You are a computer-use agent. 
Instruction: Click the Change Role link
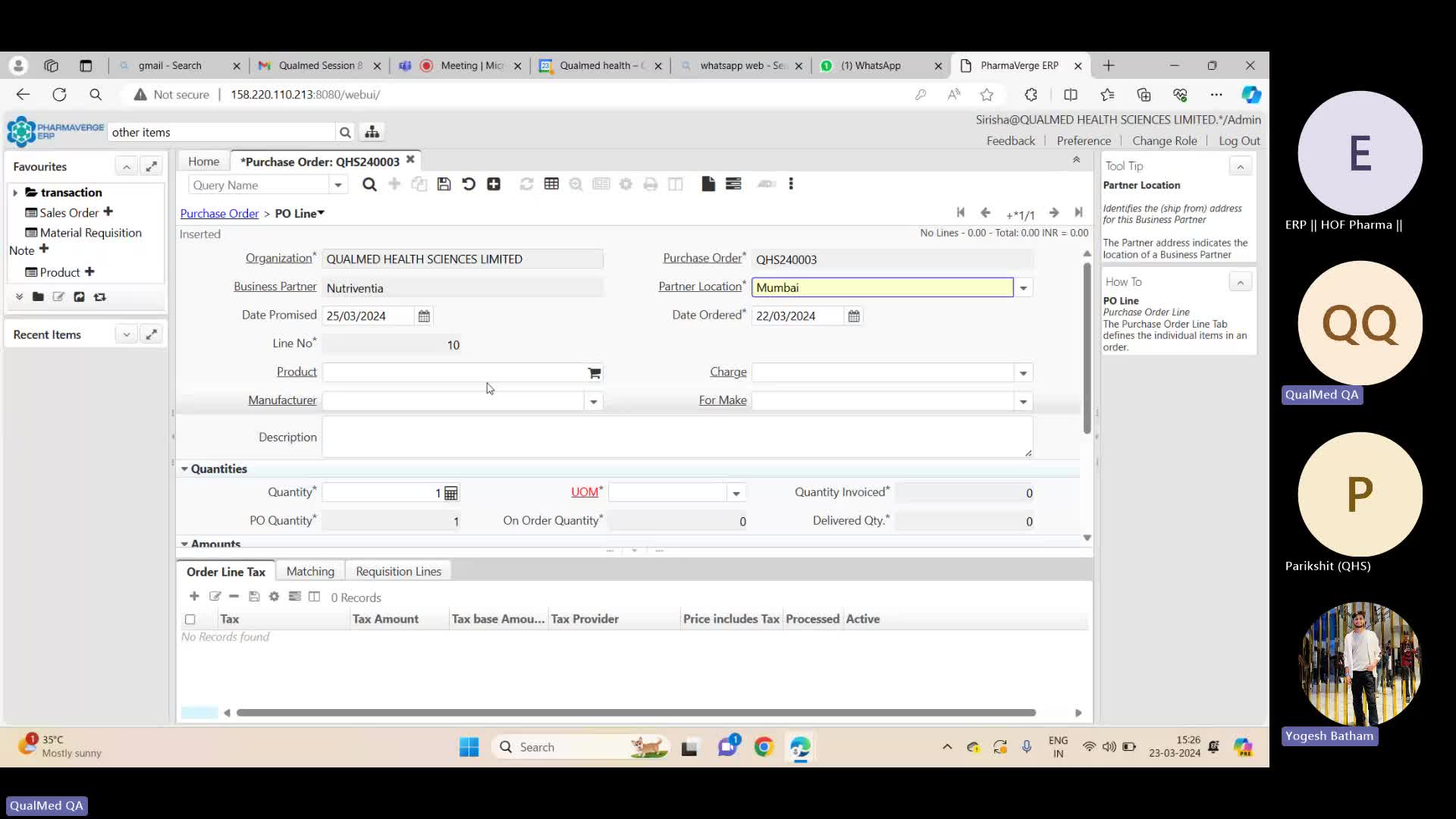pyautogui.click(x=1164, y=141)
